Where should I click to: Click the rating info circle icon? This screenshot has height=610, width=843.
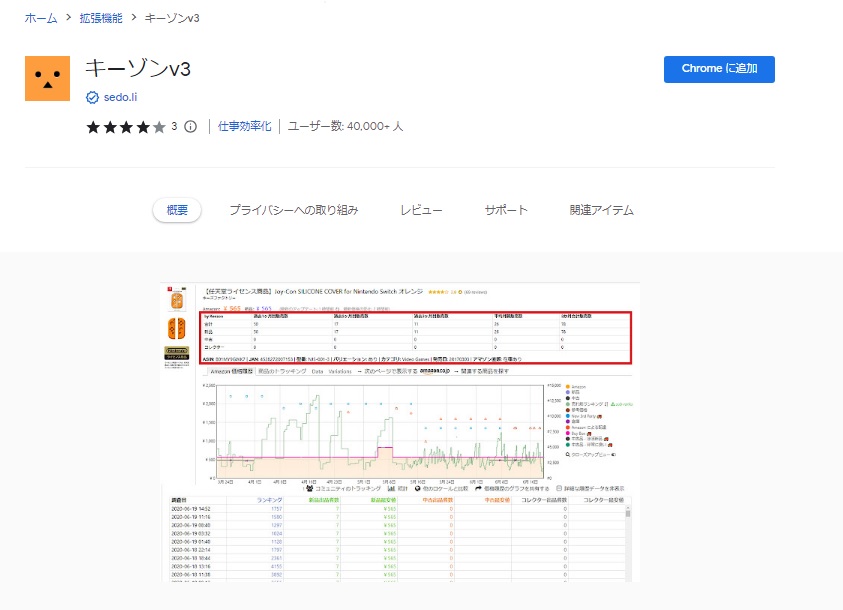[x=190, y=127]
